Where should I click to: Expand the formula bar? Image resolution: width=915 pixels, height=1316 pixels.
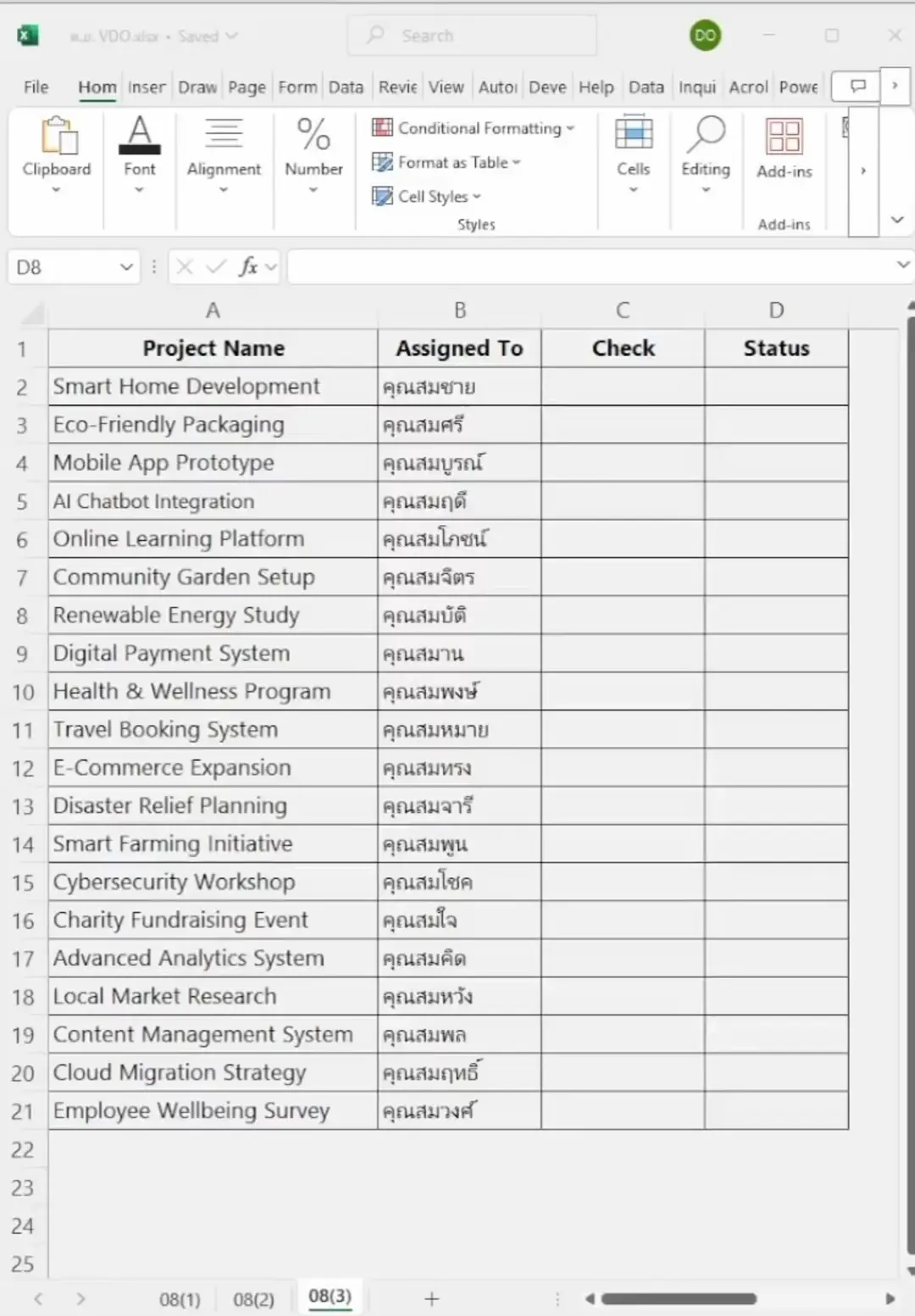[903, 266]
